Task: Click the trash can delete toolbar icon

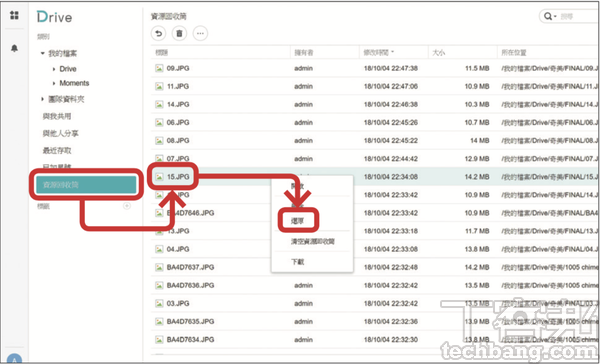Action: tap(179, 34)
